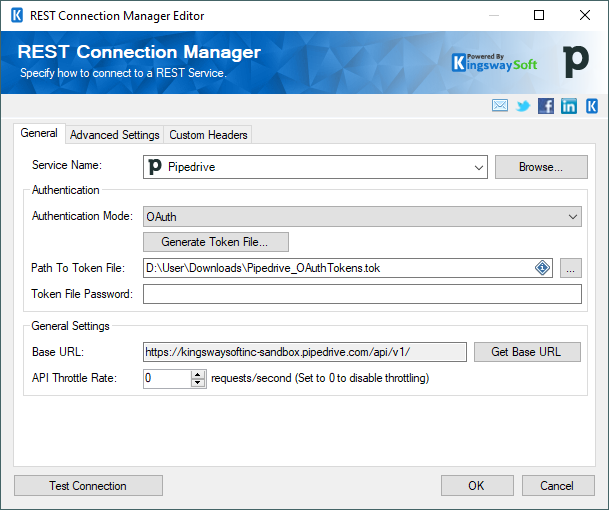609x510 pixels.
Task: Decrease API Throttle Rate with down arrow
Action: point(198,383)
